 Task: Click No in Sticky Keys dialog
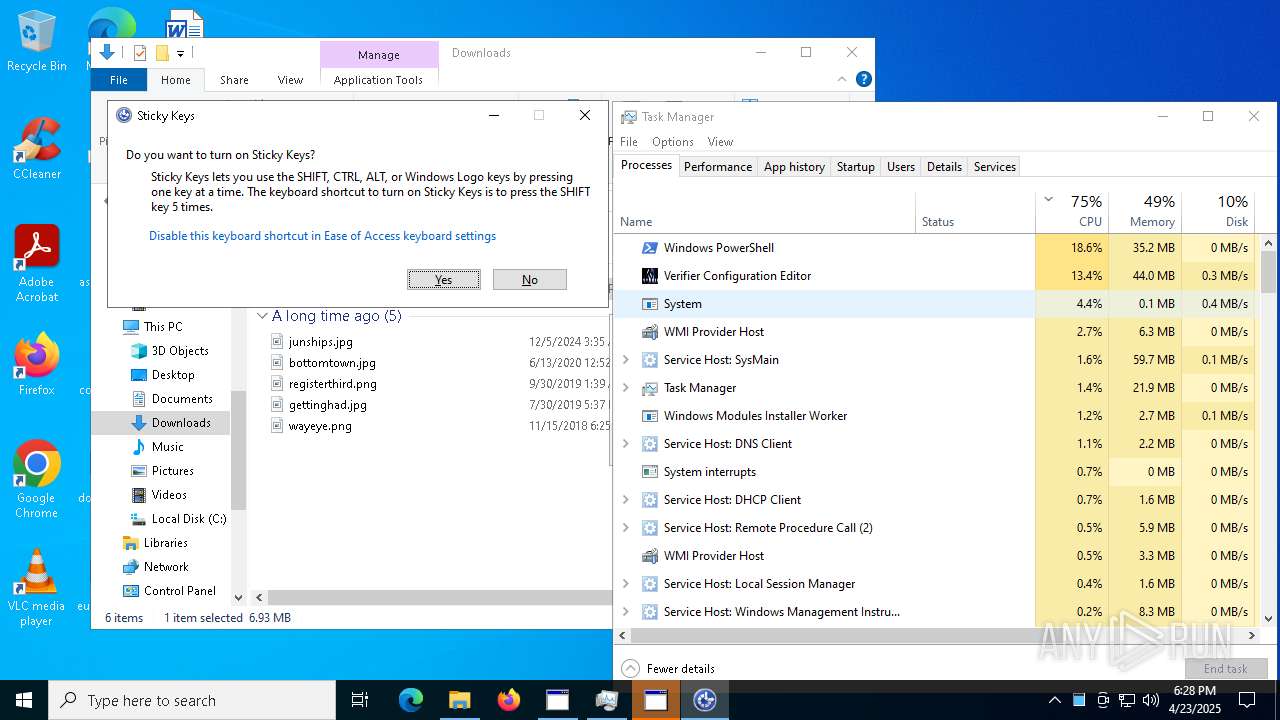pyautogui.click(x=530, y=280)
